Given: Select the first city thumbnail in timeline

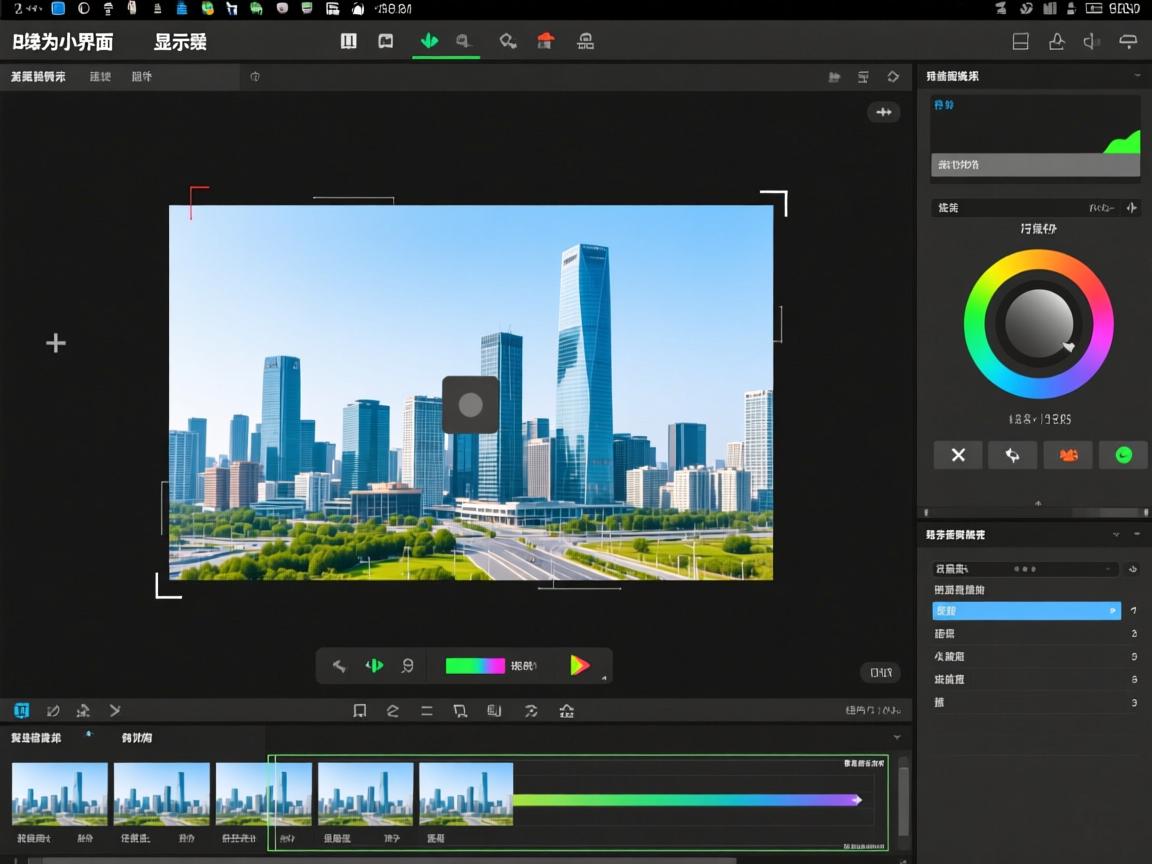Looking at the screenshot, I should (60, 794).
